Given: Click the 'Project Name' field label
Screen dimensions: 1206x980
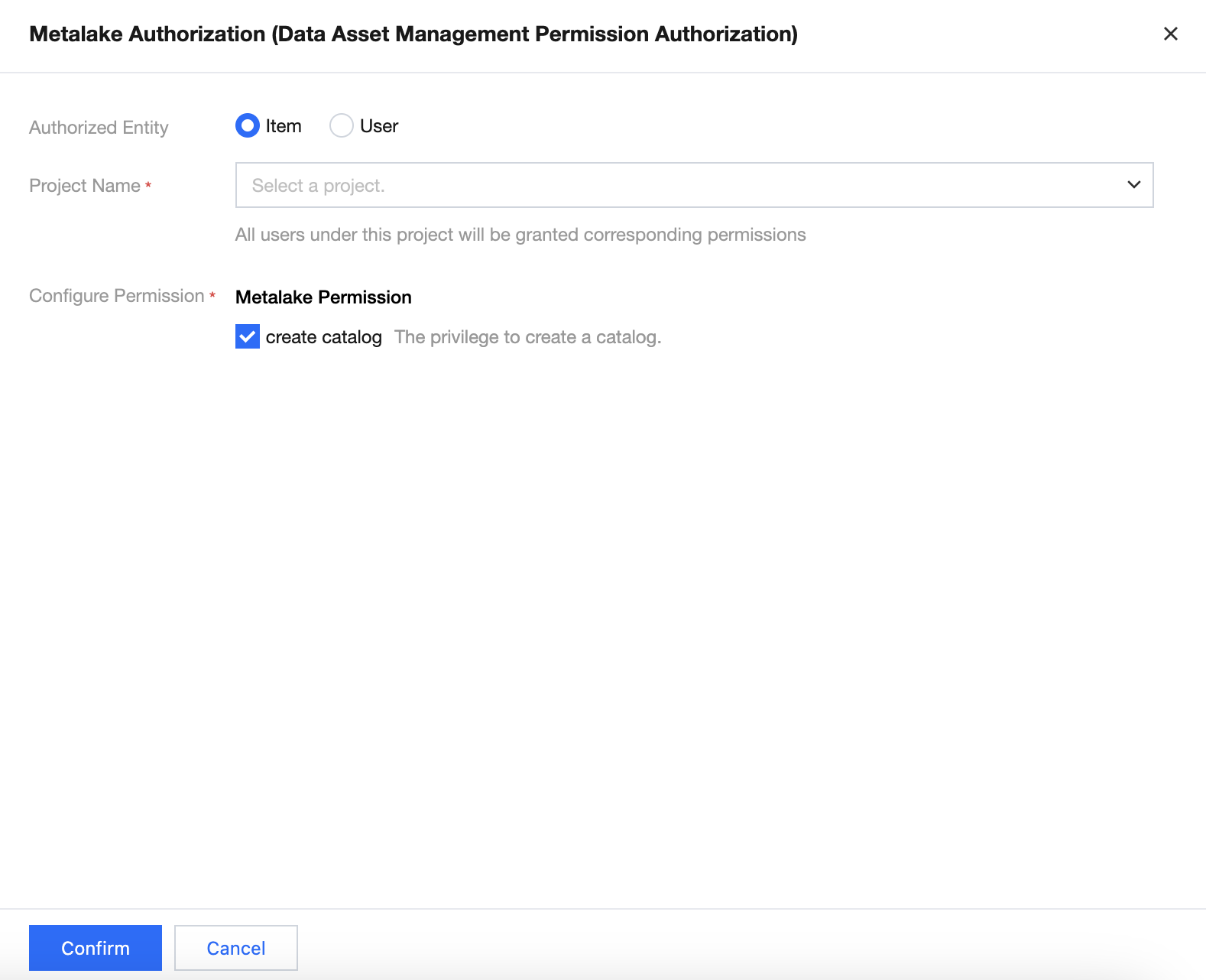Looking at the screenshot, I should [x=85, y=186].
